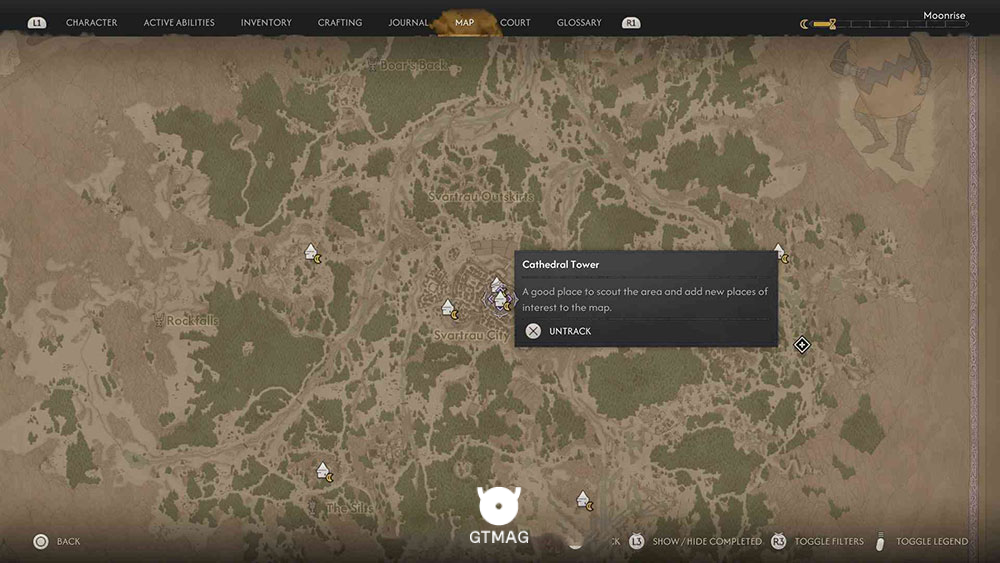Click the Svartrau City label

tap(471, 335)
